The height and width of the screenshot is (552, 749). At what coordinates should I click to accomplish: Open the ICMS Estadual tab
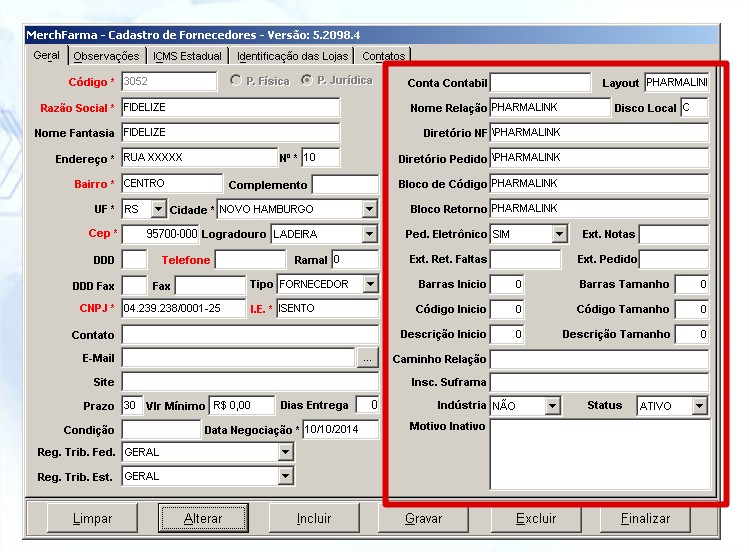click(188, 56)
